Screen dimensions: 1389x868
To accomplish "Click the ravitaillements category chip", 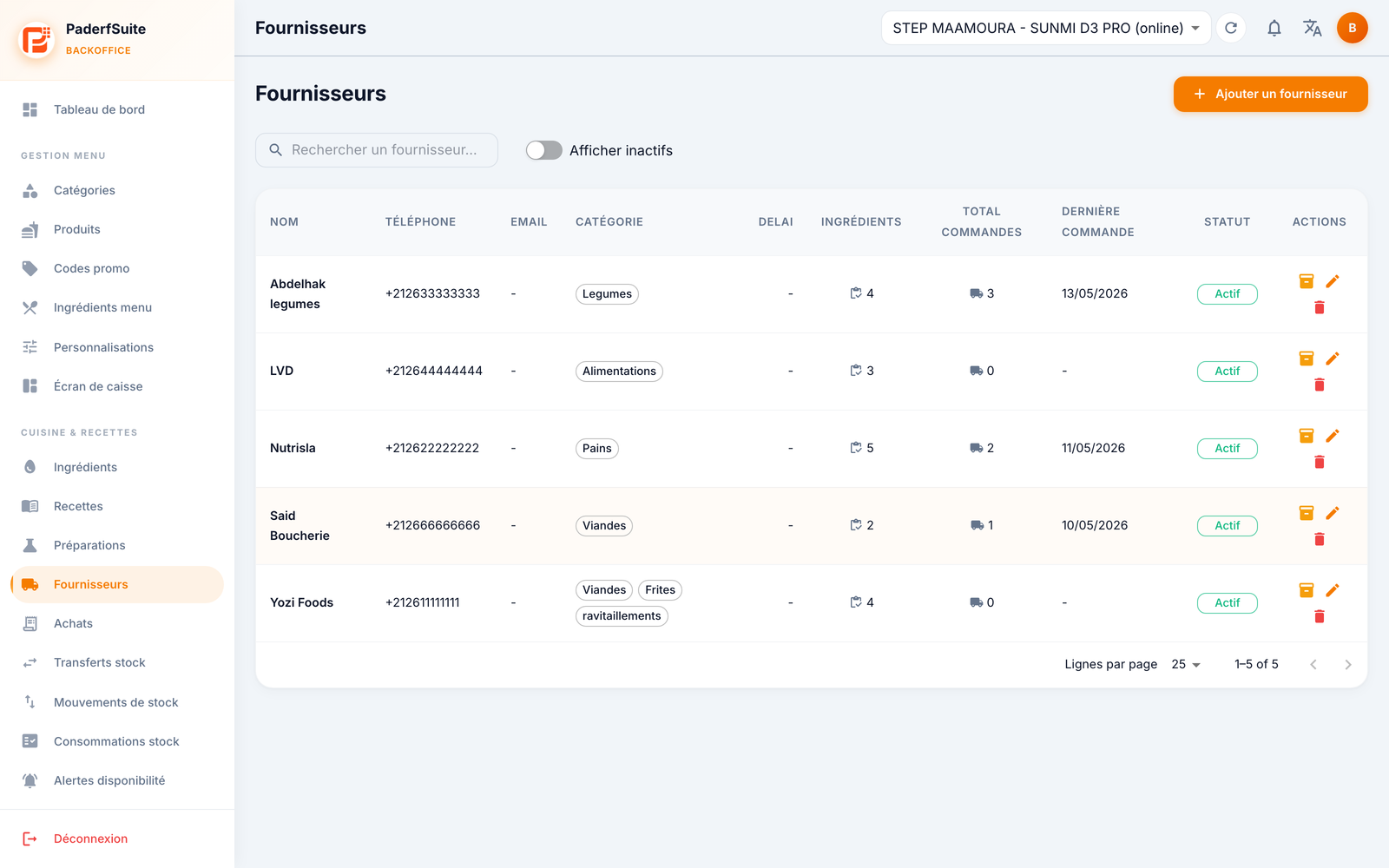I will click(x=622, y=616).
